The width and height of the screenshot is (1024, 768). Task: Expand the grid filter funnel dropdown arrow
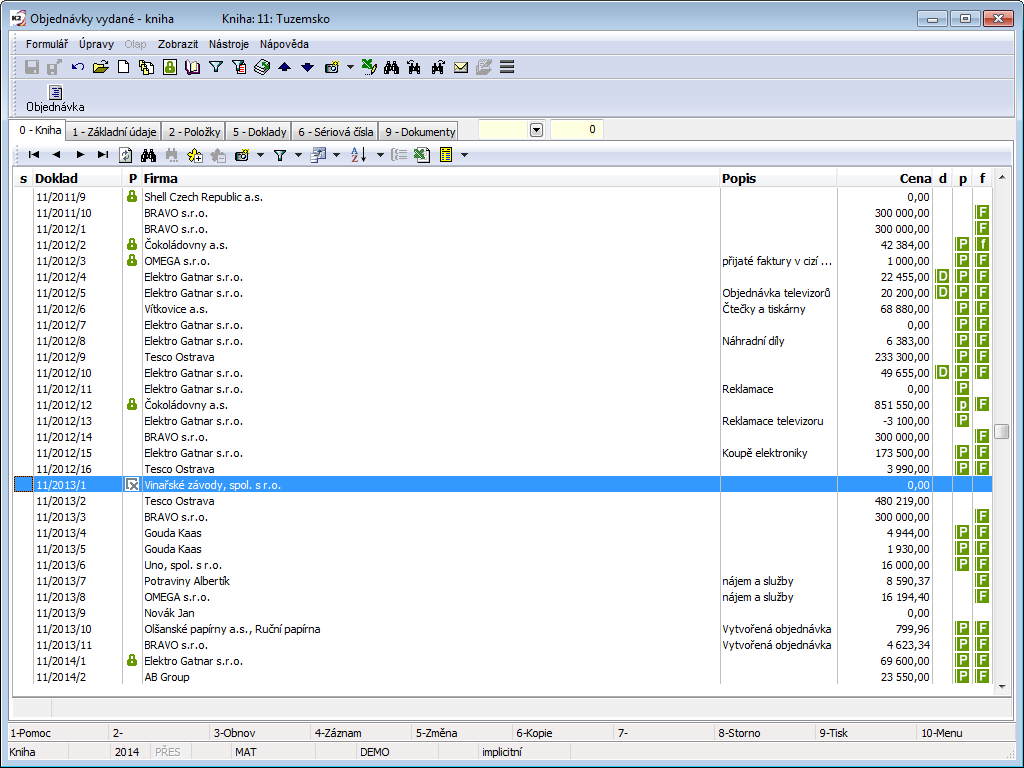(x=298, y=156)
